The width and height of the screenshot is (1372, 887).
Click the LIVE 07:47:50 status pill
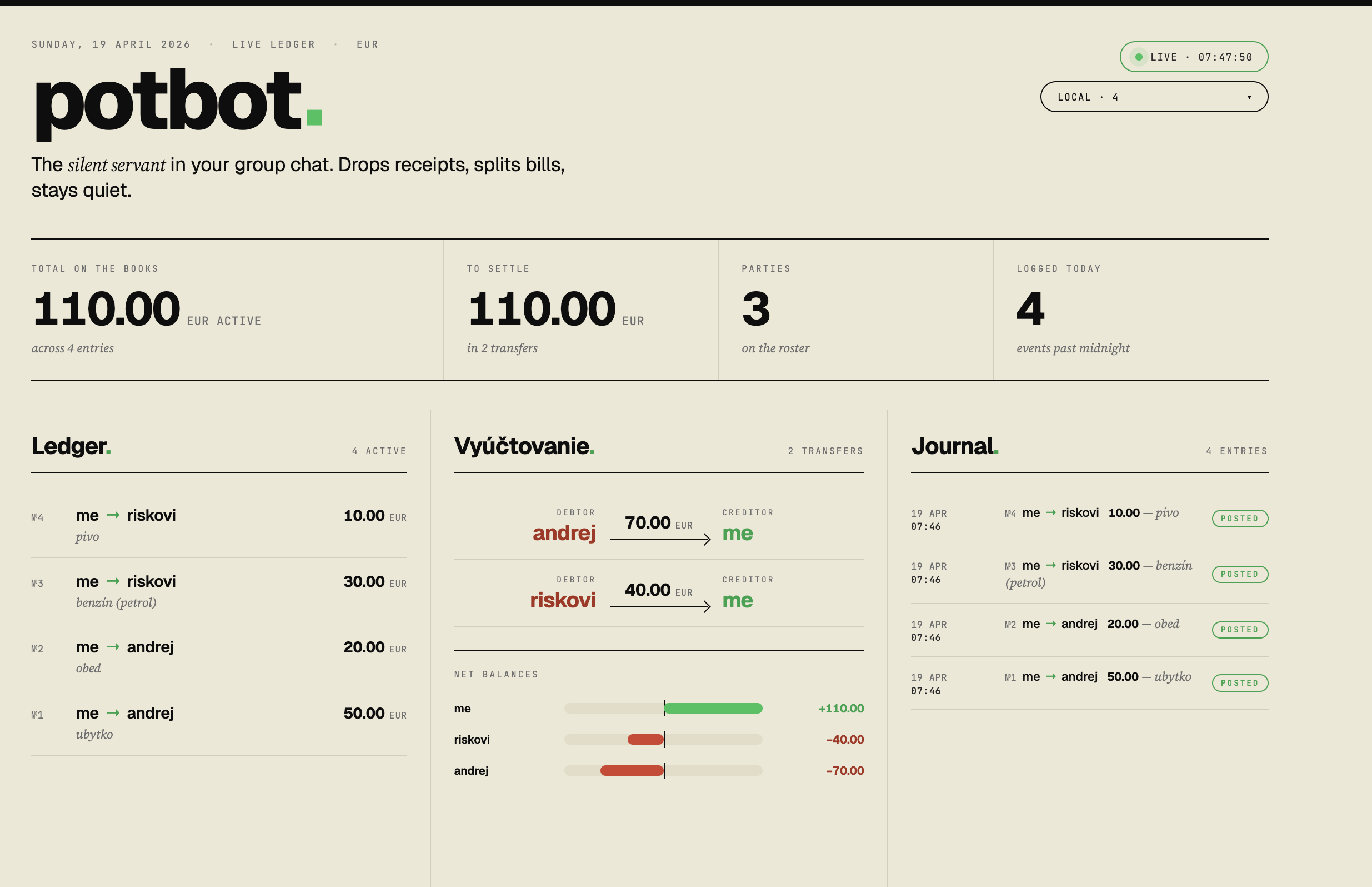(x=1193, y=57)
